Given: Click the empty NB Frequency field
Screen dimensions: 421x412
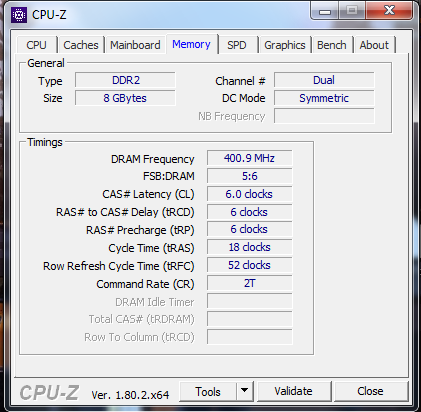Looking at the screenshot, I should 324,116.
